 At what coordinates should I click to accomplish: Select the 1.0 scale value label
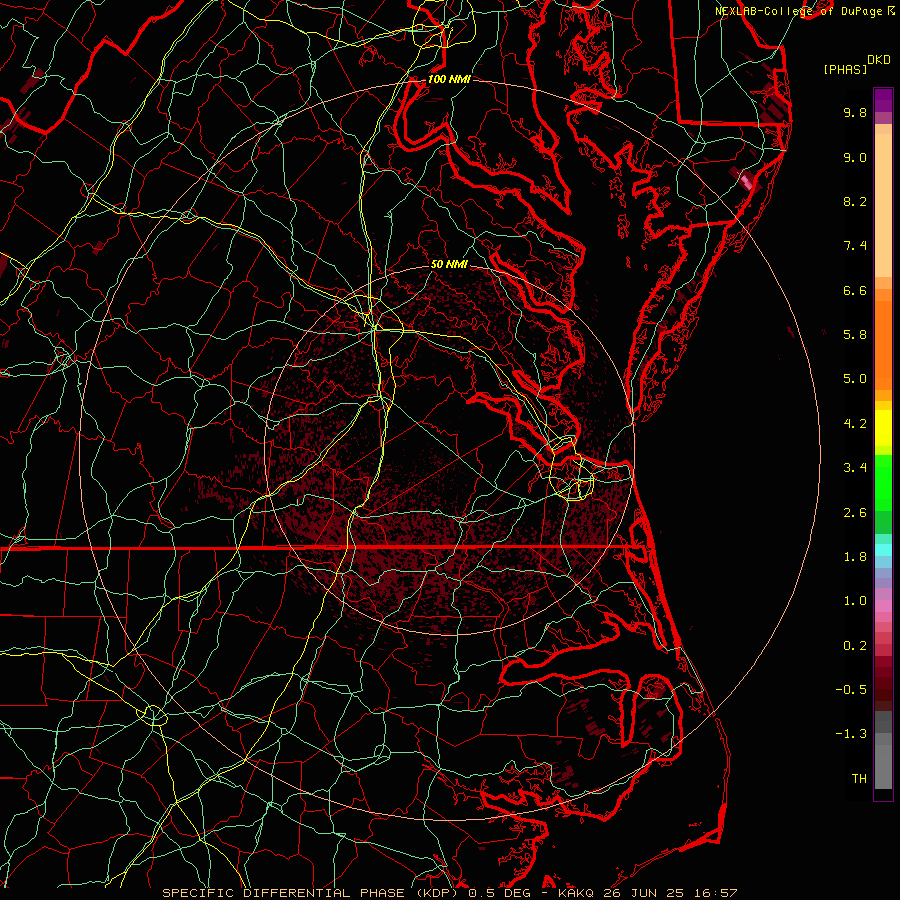[x=855, y=601]
